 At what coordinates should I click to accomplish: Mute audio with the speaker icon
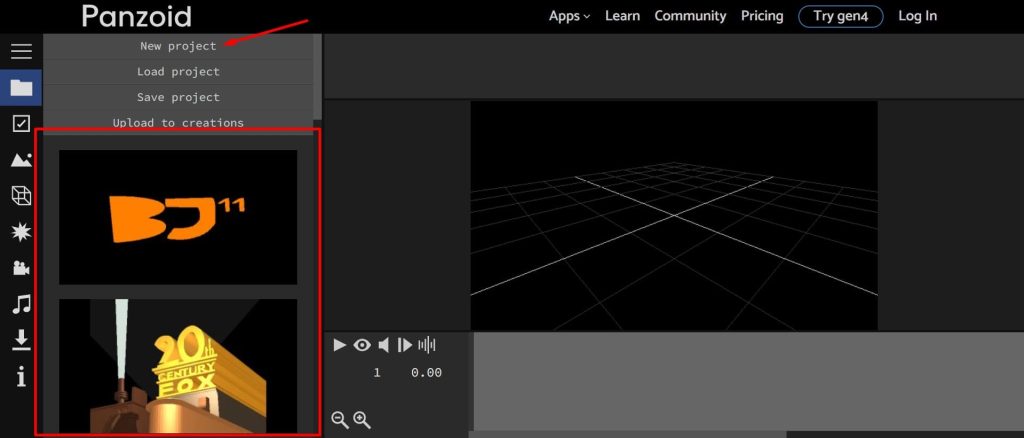tap(384, 345)
